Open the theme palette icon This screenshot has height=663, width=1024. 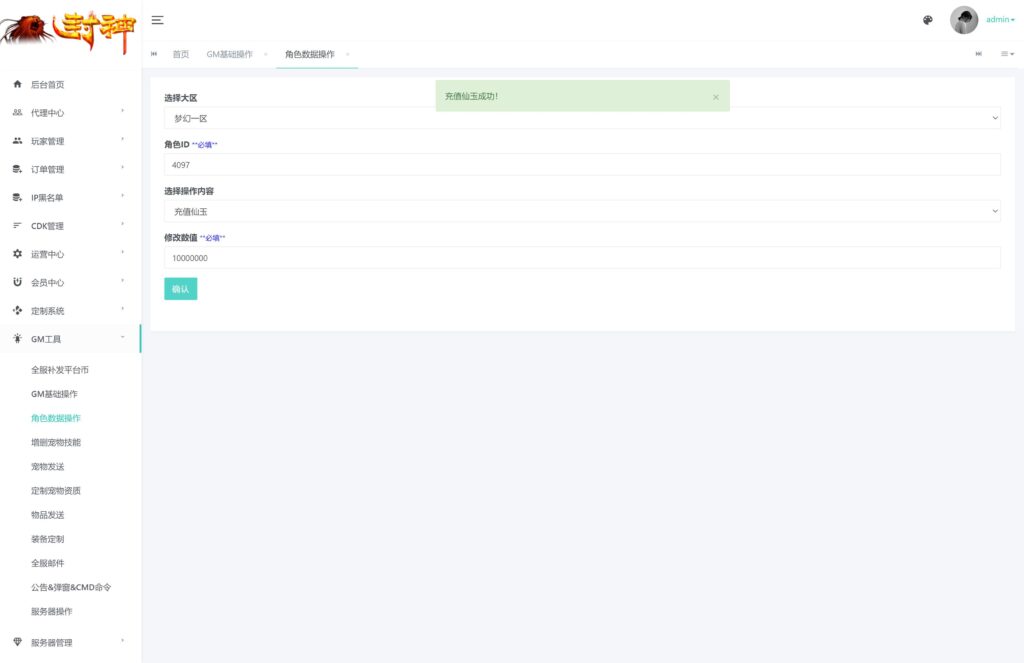927,20
